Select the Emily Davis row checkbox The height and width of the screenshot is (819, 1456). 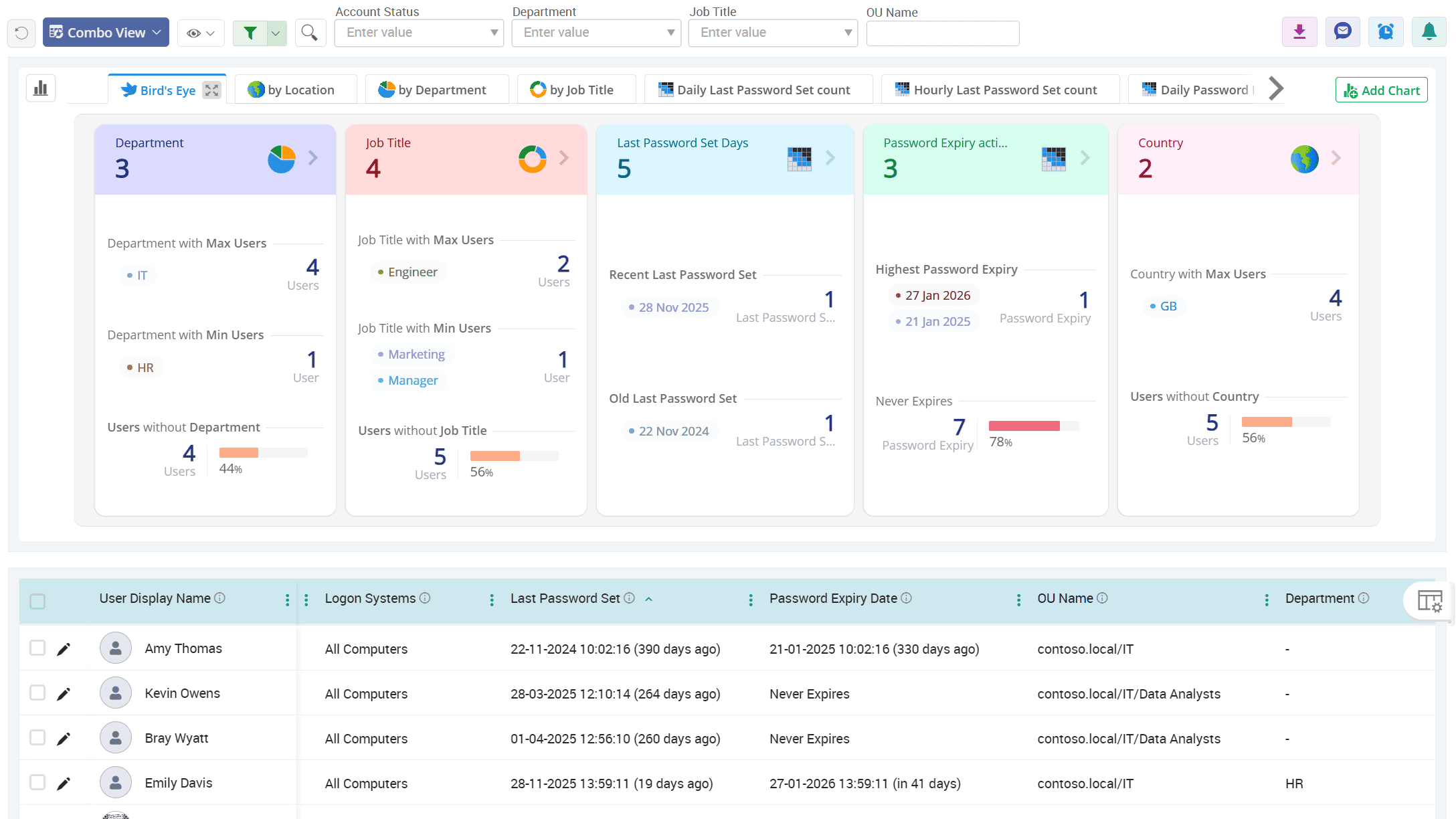pyautogui.click(x=37, y=782)
